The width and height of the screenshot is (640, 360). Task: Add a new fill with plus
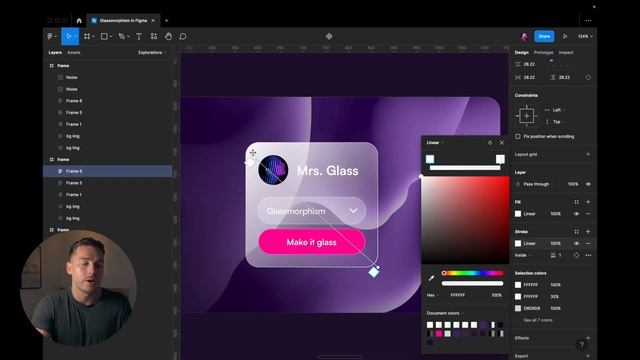[588, 202]
